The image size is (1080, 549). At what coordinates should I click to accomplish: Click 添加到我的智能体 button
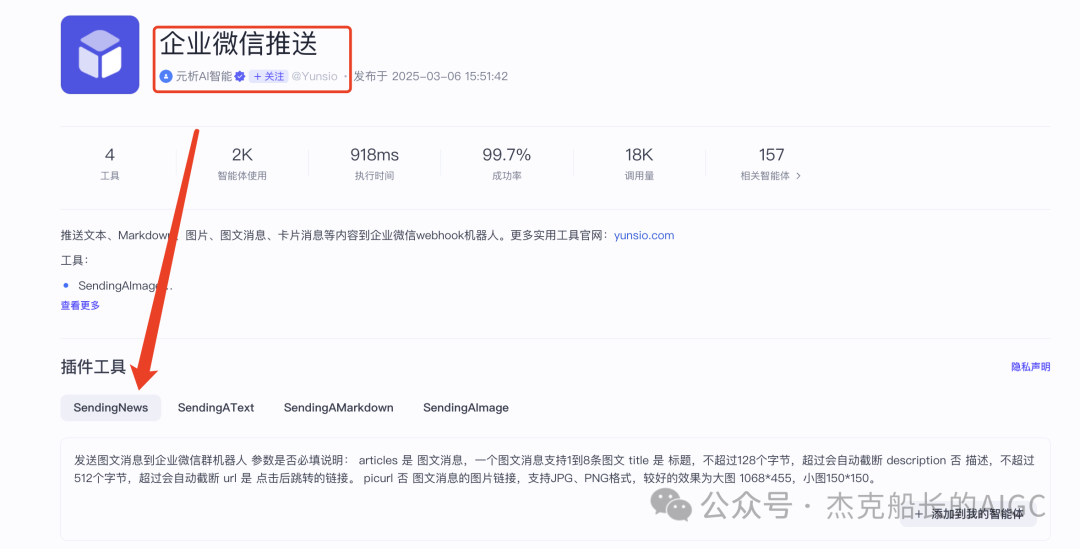click(968, 514)
